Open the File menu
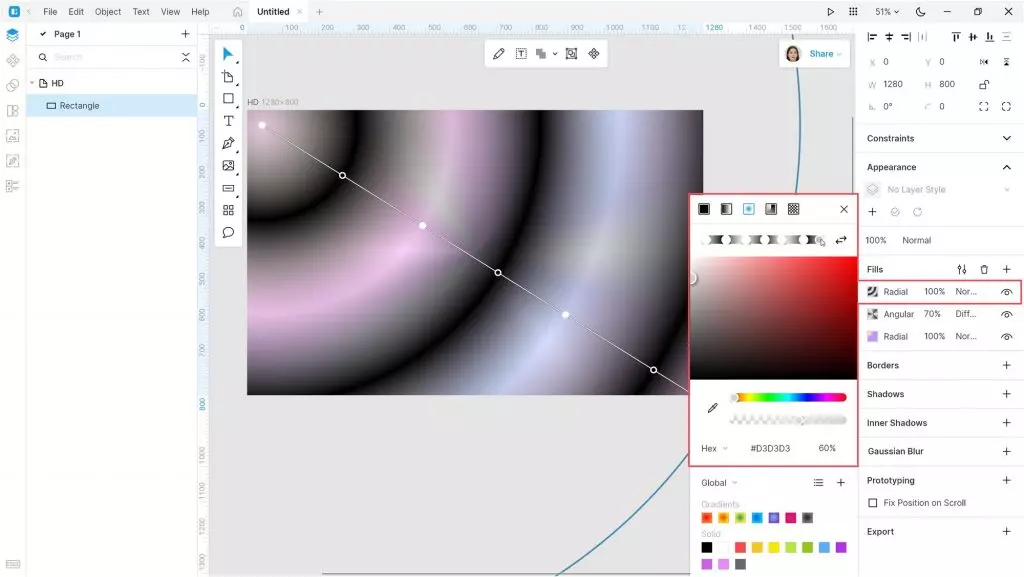 50,12
